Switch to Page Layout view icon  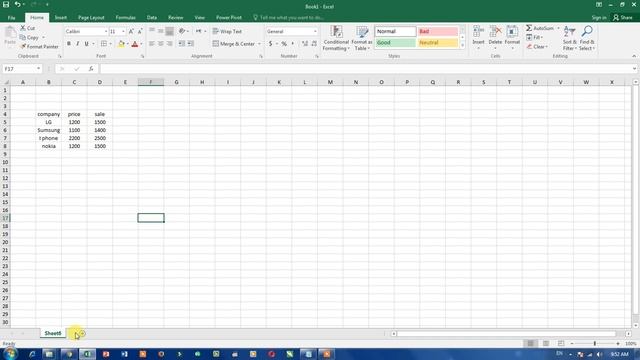coord(546,344)
